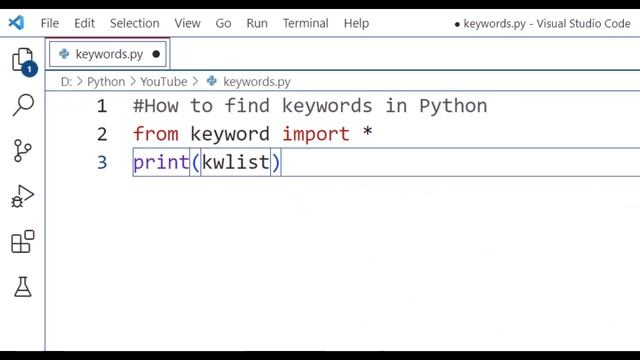The width and height of the screenshot is (640, 360).
Task: Select the keywords.py editor tab
Action: pos(108,54)
